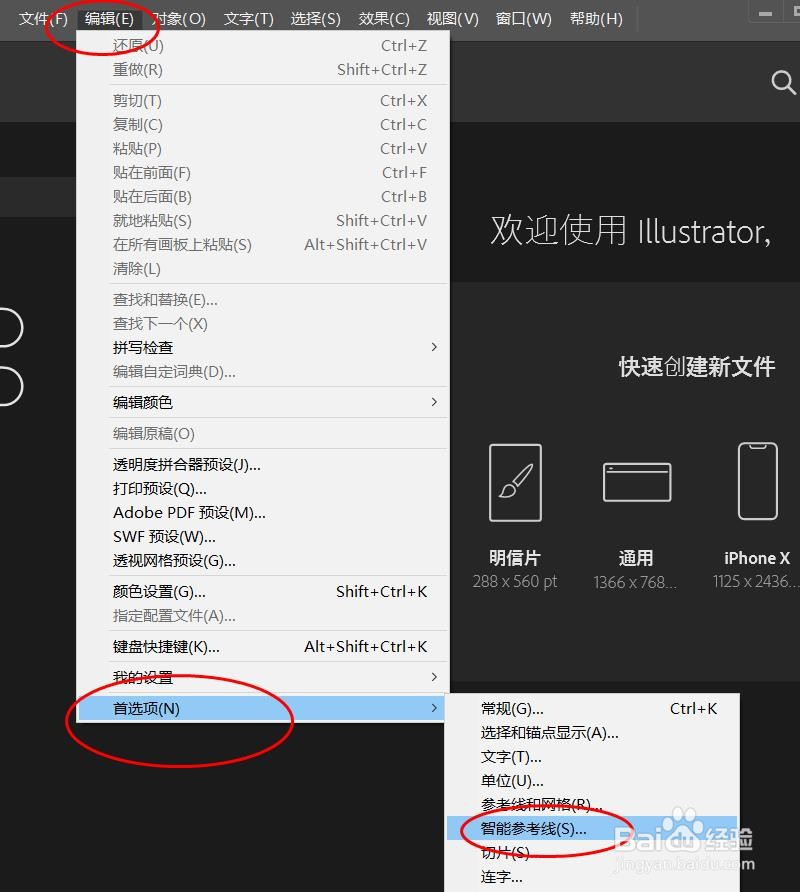Open the 帮助(H) menu

tap(596, 19)
